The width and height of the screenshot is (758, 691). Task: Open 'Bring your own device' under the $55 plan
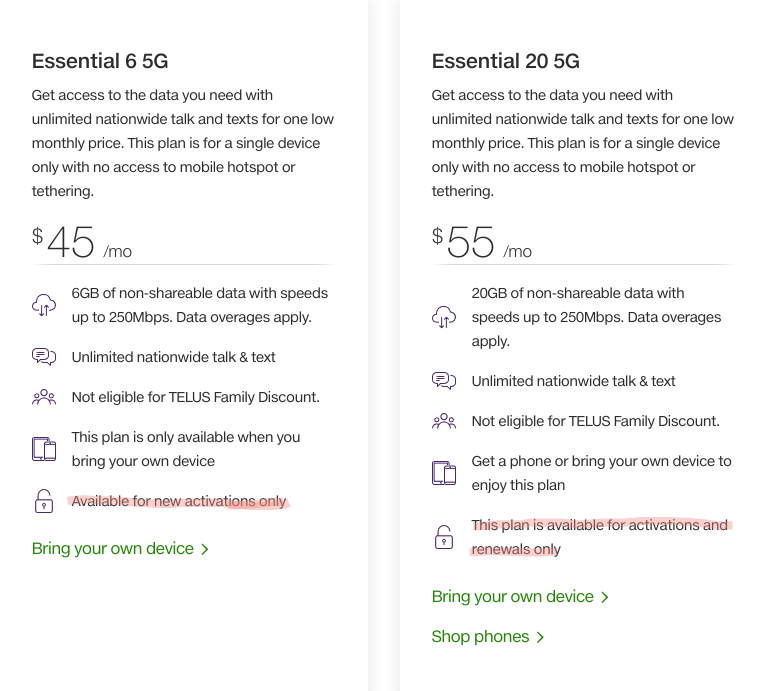pyautogui.click(x=512, y=597)
